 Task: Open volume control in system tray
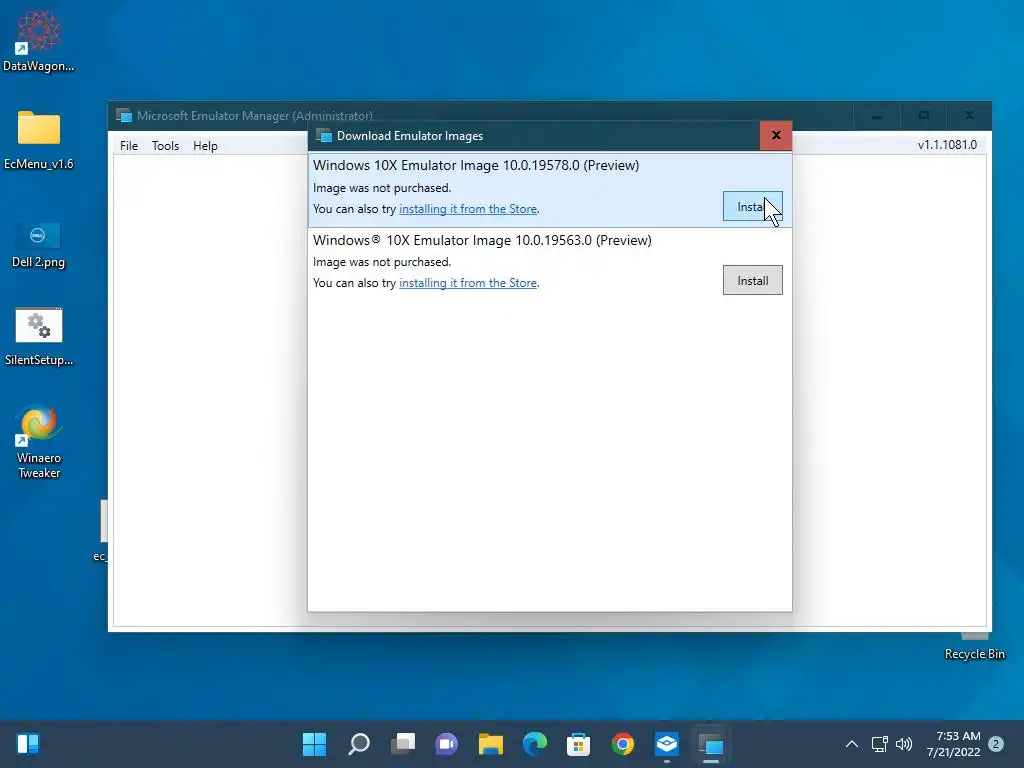pyautogui.click(x=904, y=744)
